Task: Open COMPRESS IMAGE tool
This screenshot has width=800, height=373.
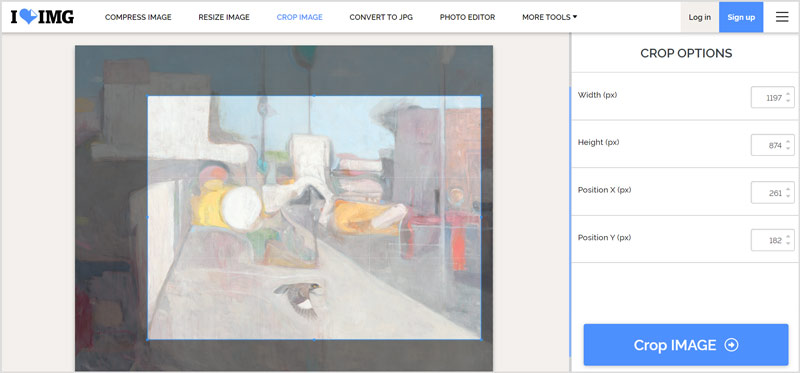Action: [138, 17]
